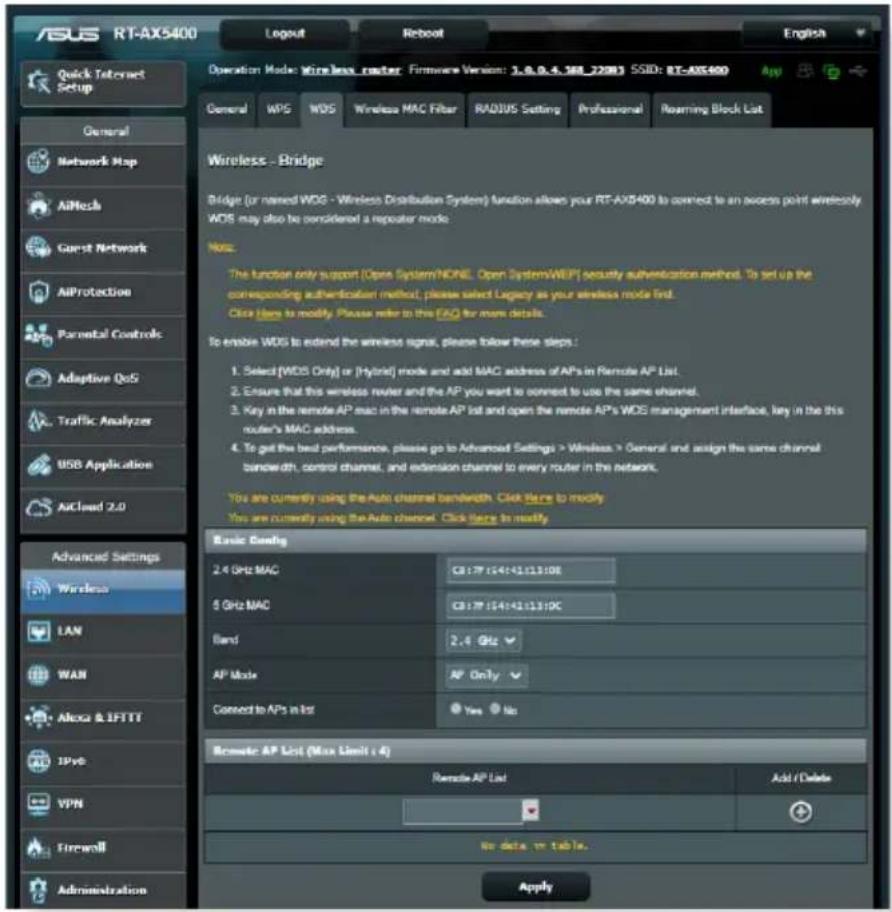Image resolution: width=892 pixels, height=912 pixels.
Task: Click the add remote AP plus icon
Action: coord(801,812)
